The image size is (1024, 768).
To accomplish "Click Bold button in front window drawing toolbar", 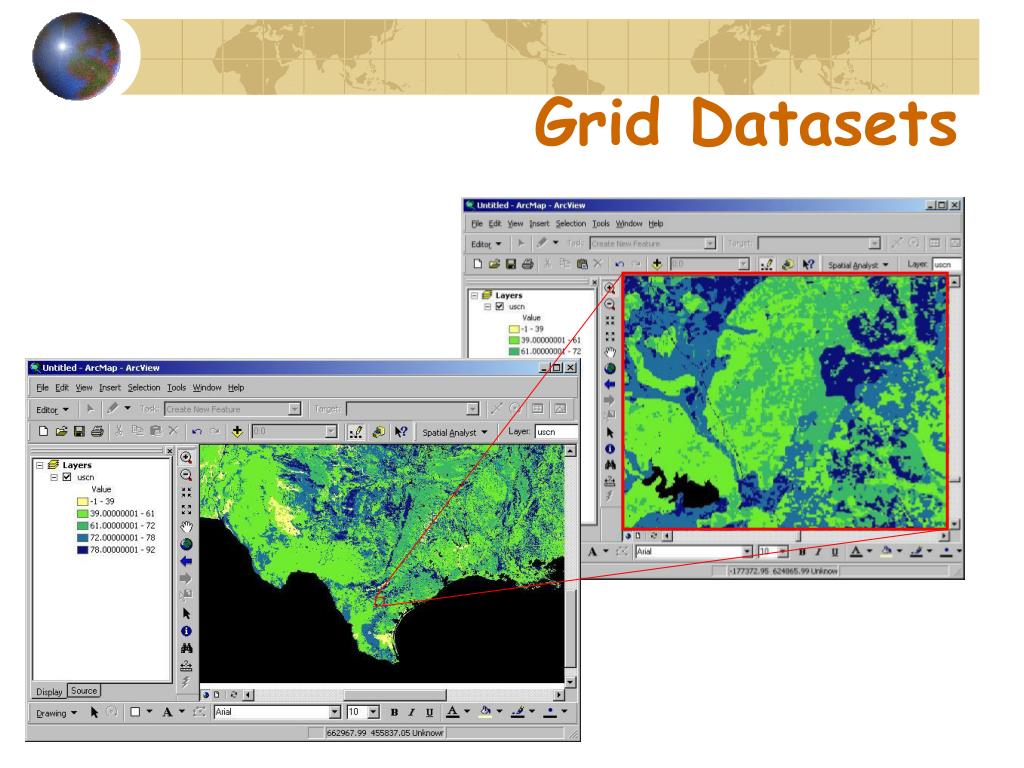I will pos(394,712).
